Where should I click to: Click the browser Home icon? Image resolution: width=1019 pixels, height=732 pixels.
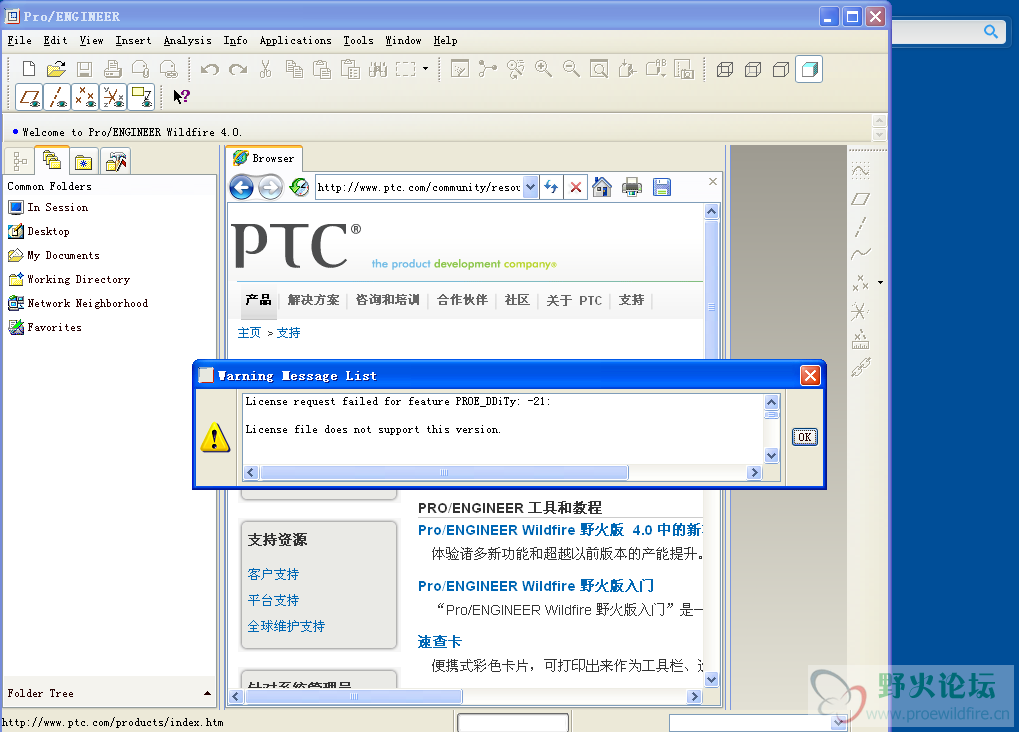(x=602, y=188)
